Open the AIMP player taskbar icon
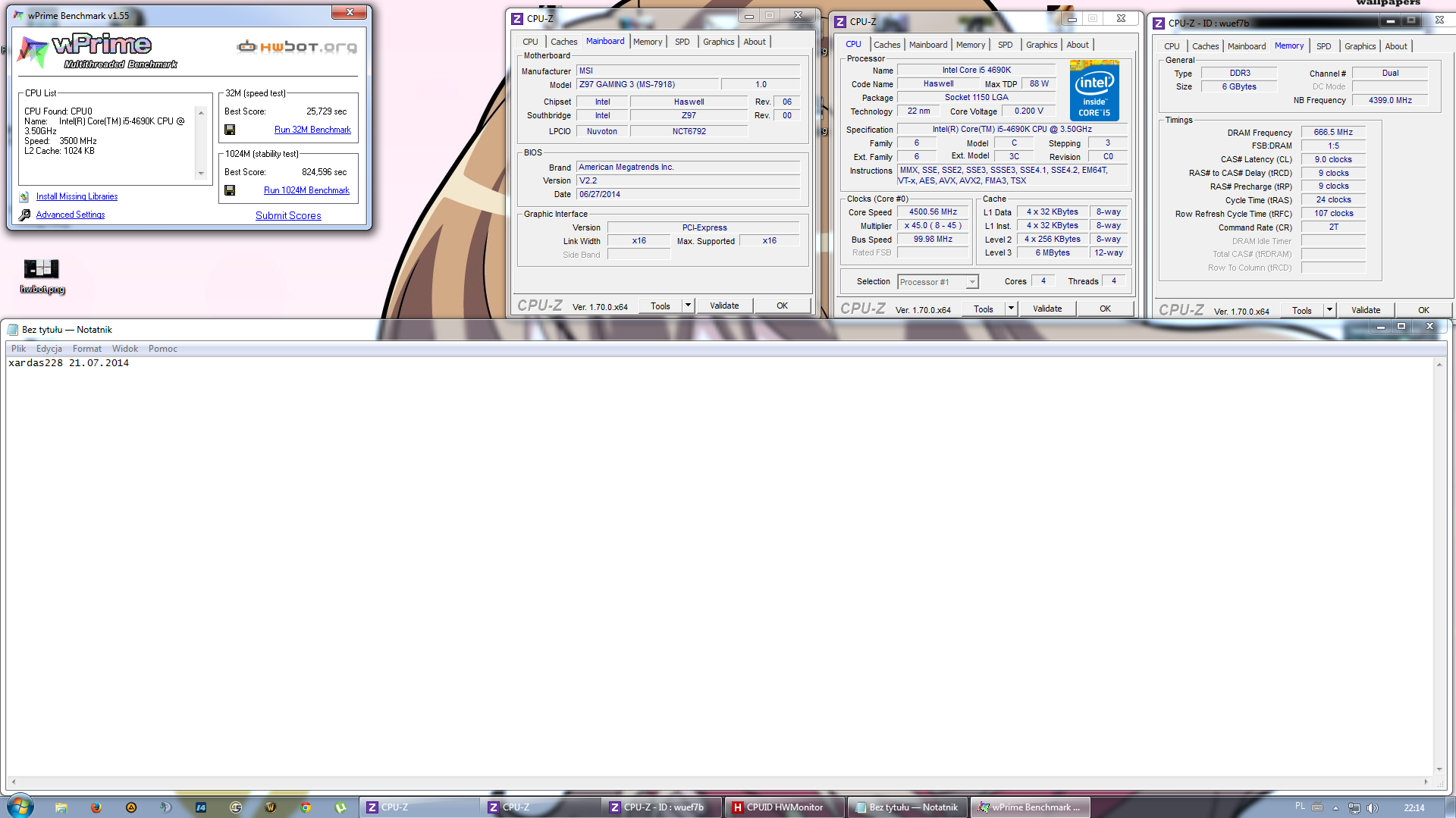Image resolution: width=1456 pixels, height=818 pixels. pyautogui.click(x=131, y=807)
